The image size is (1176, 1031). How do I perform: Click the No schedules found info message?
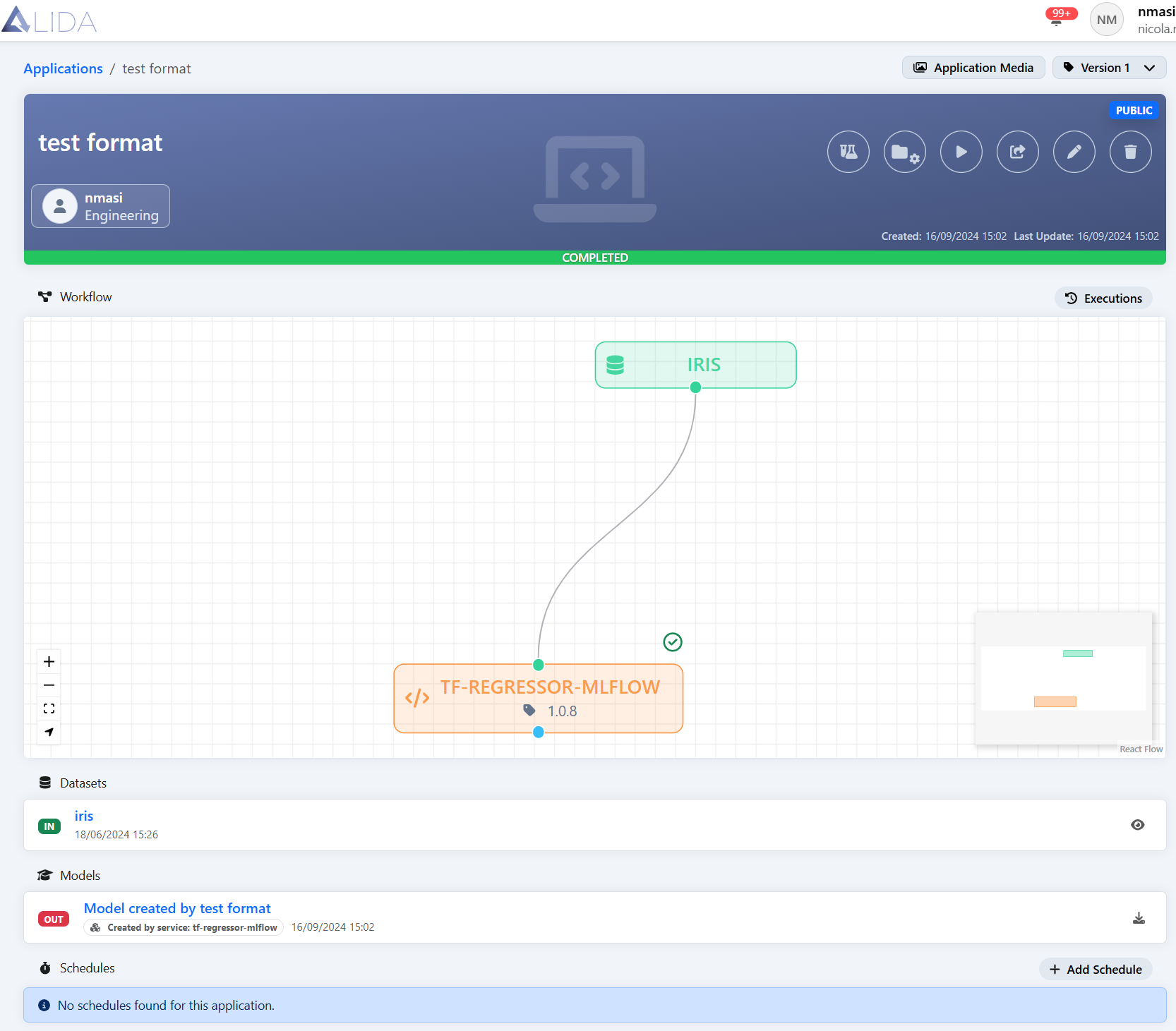(595, 1005)
